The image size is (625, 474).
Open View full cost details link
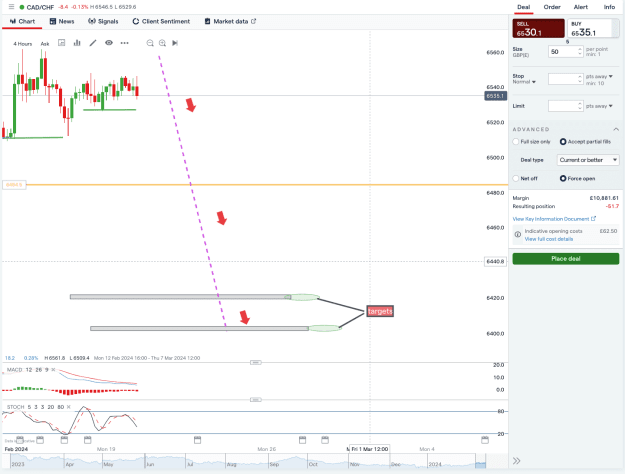(x=548, y=239)
